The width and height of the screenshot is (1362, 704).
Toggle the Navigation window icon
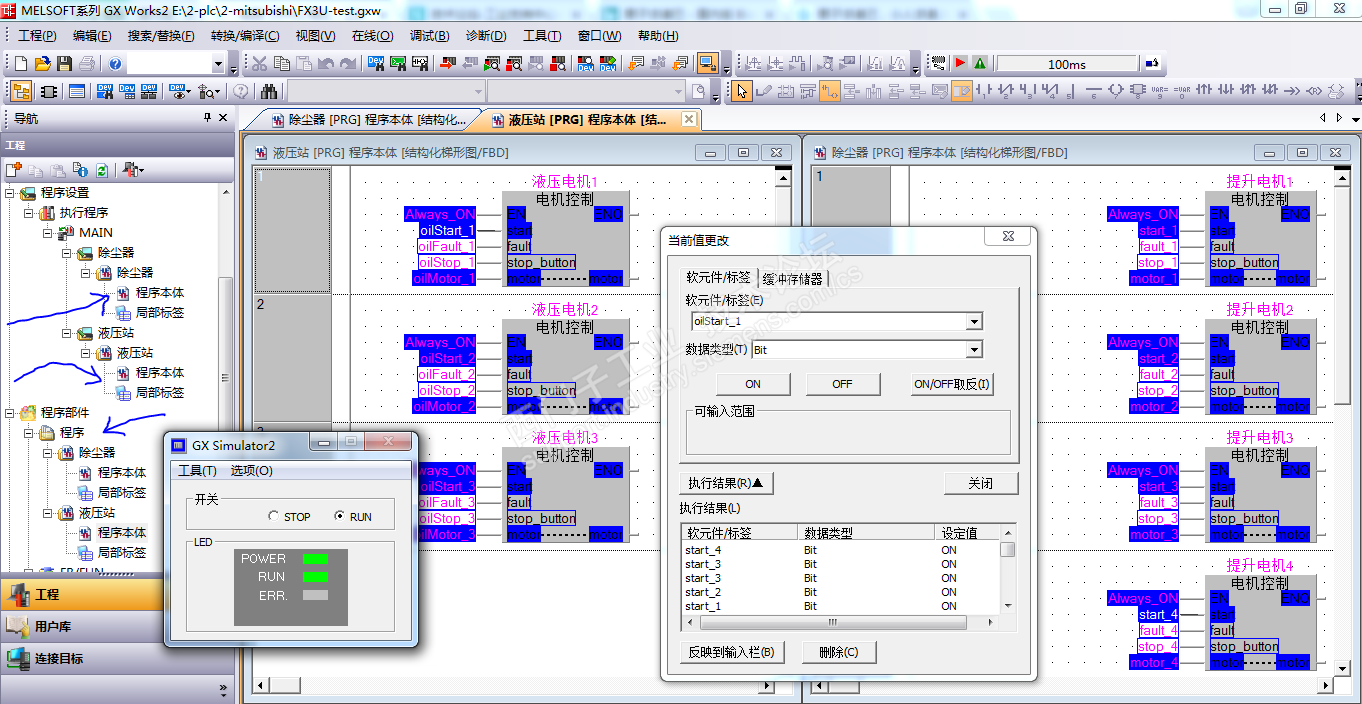[20, 91]
